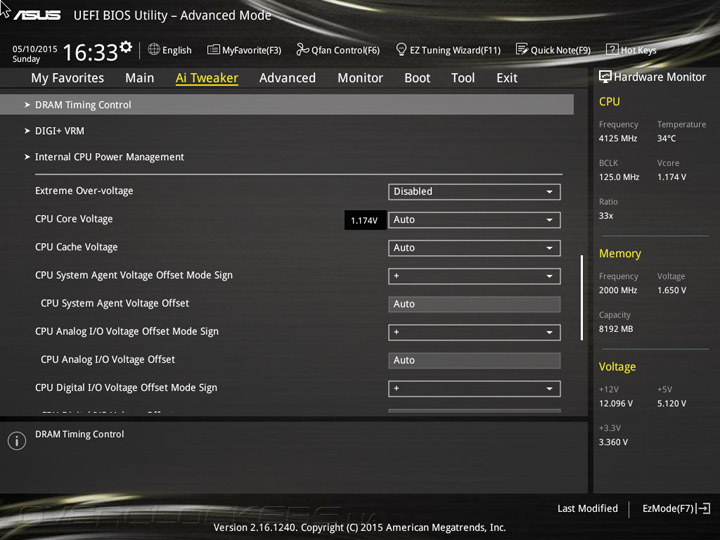Click the info icon in help panel

coord(17,441)
